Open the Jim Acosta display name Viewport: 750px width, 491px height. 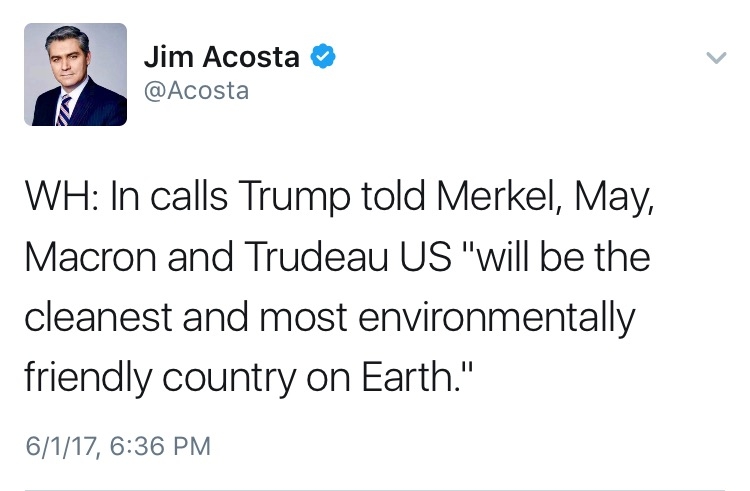[222, 57]
